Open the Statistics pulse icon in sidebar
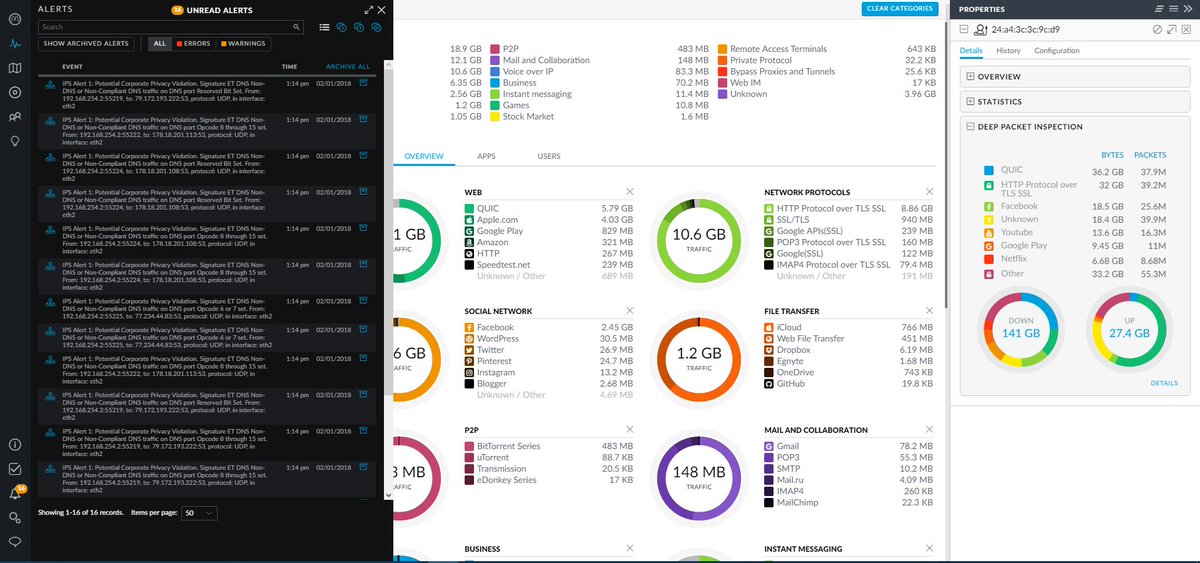1200x563 pixels. coord(15,44)
